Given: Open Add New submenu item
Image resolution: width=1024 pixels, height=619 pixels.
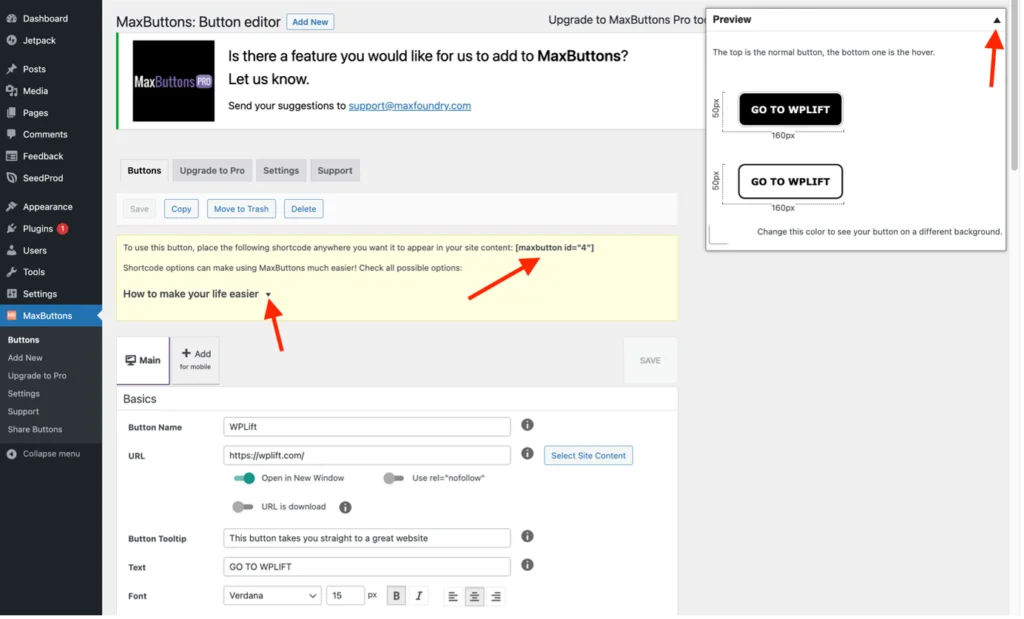Looking at the screenshot, I should (x=25, y=358).
